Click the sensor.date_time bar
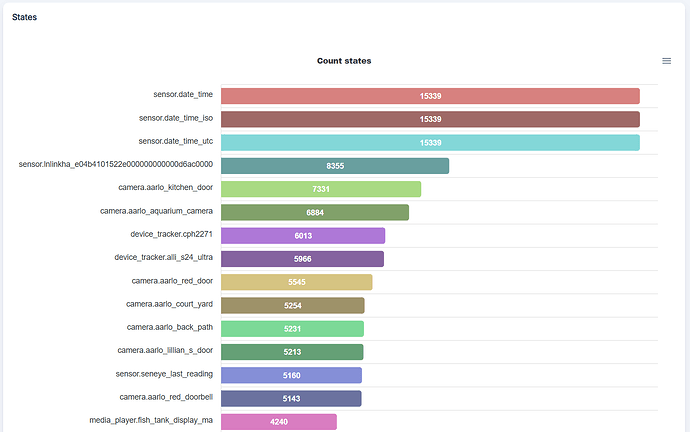Screen dimensions: 690x432 tap(430, 96)
